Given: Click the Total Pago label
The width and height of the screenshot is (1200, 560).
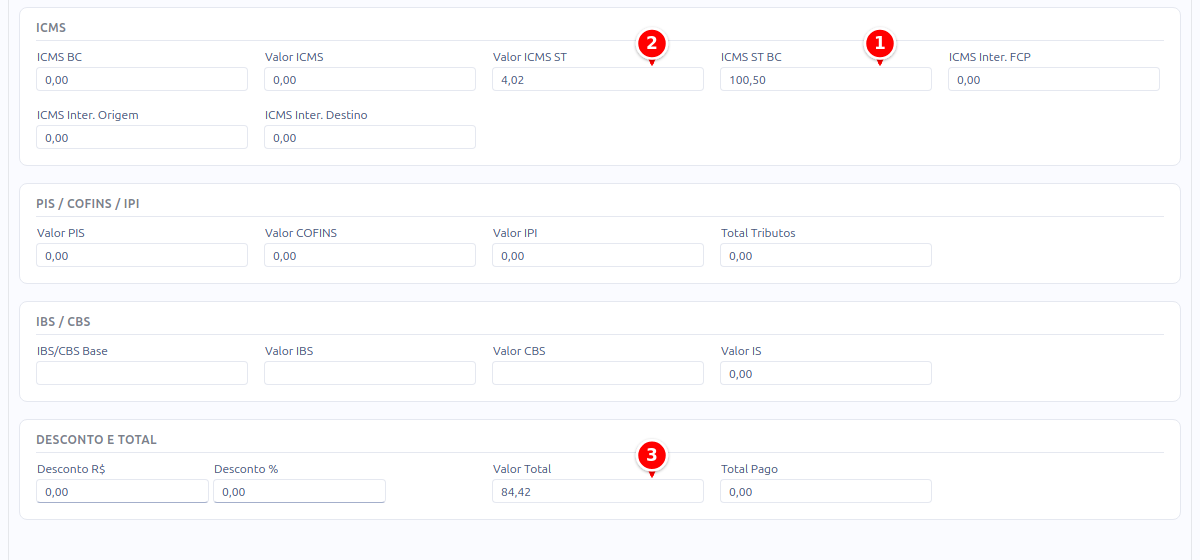Looking at the screenshot, I should 749,469.
